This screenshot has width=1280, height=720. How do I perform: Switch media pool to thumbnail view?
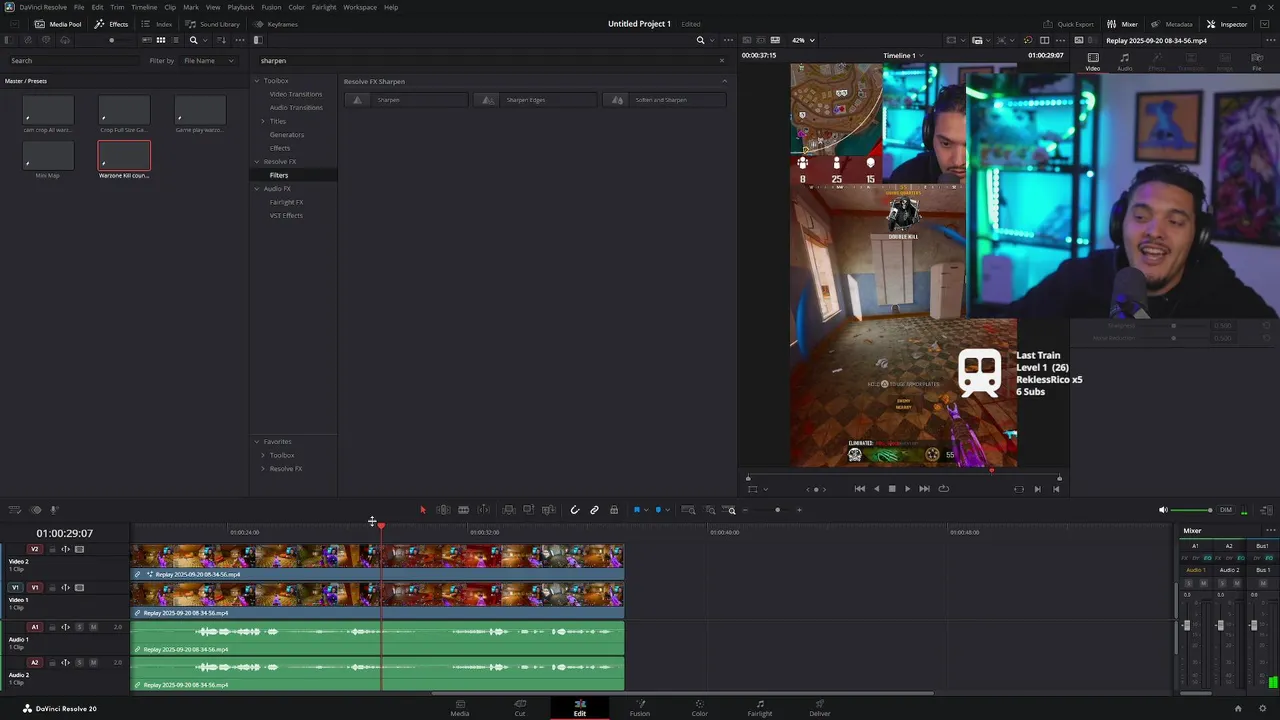pos(160,40)
